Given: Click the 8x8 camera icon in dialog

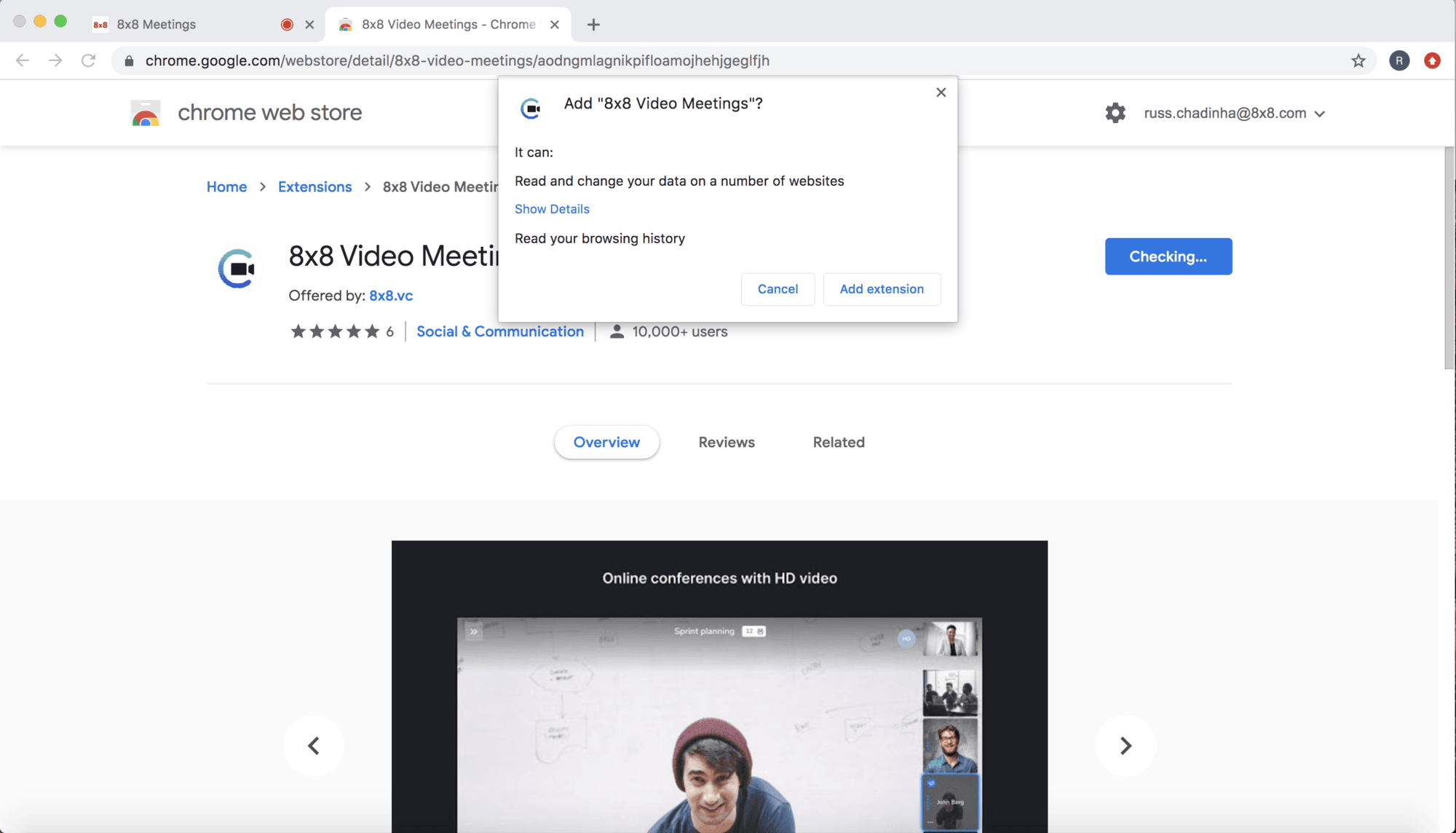Looking at the screenshot, I should click(531, 108).
